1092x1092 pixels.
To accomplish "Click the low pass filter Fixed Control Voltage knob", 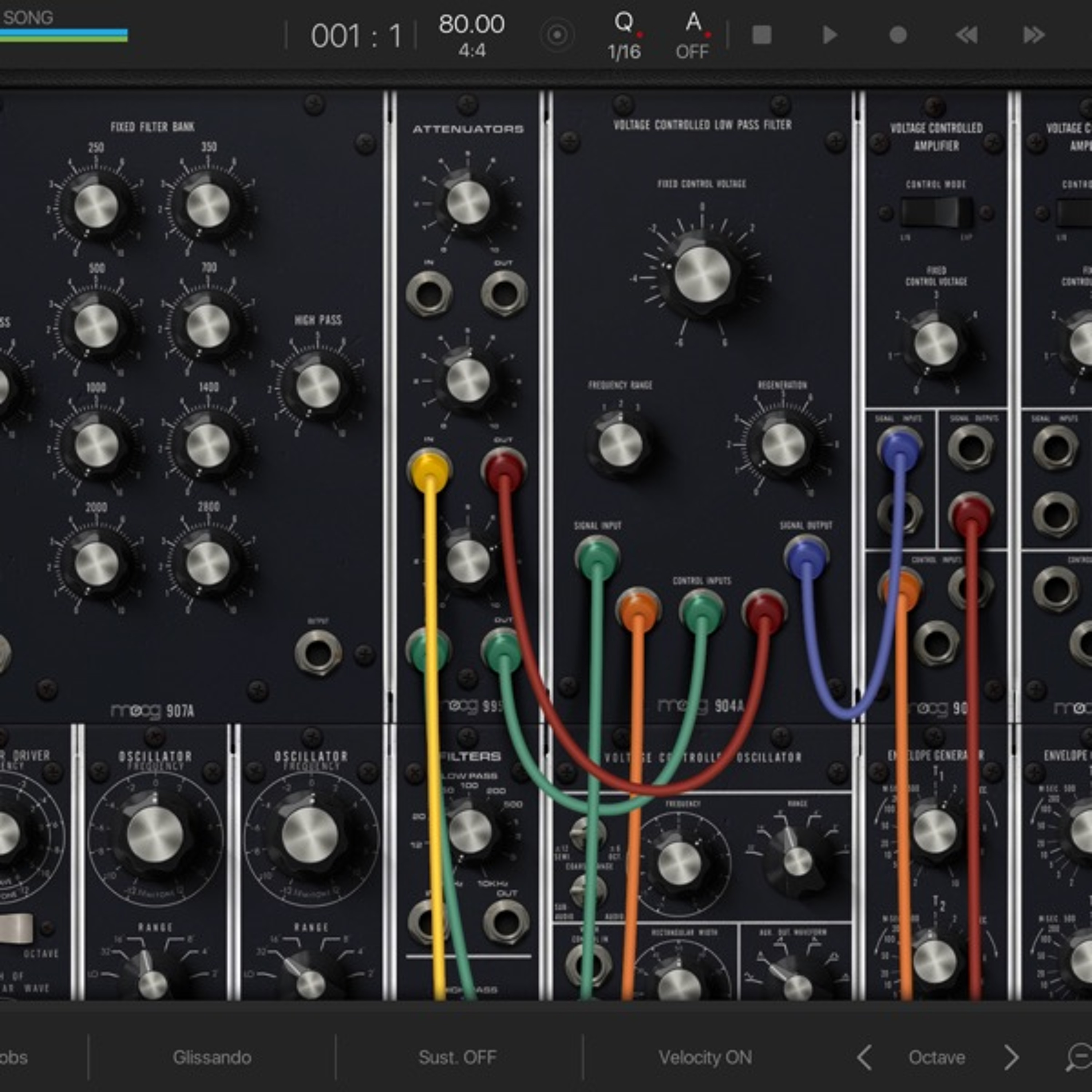I will pos(703,275).
